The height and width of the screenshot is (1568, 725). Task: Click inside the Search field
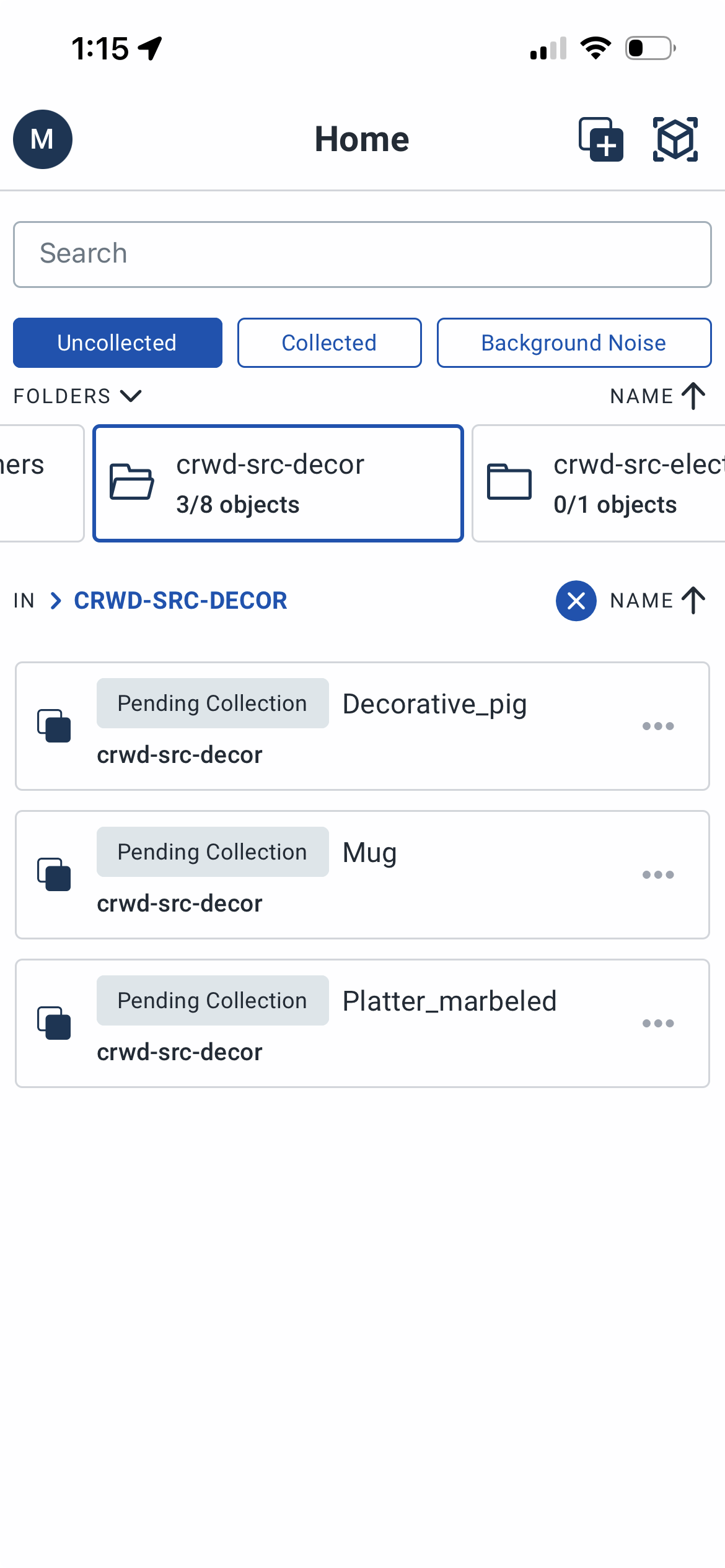[x=362, y=253]
